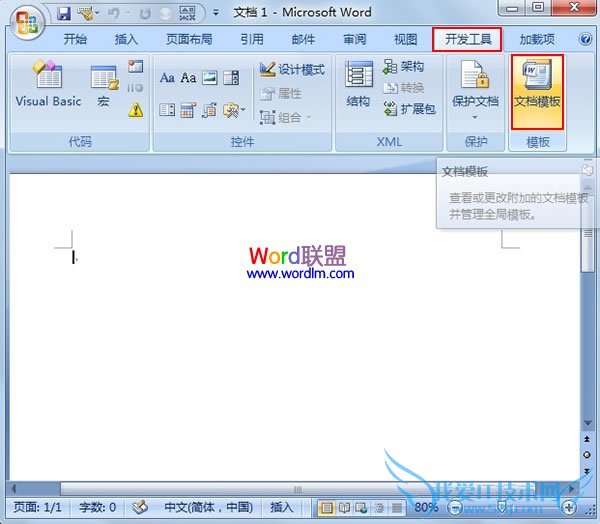Click 中文(简体，中国) language indicator
Viewport: 600px width, 524px height.
209,508
